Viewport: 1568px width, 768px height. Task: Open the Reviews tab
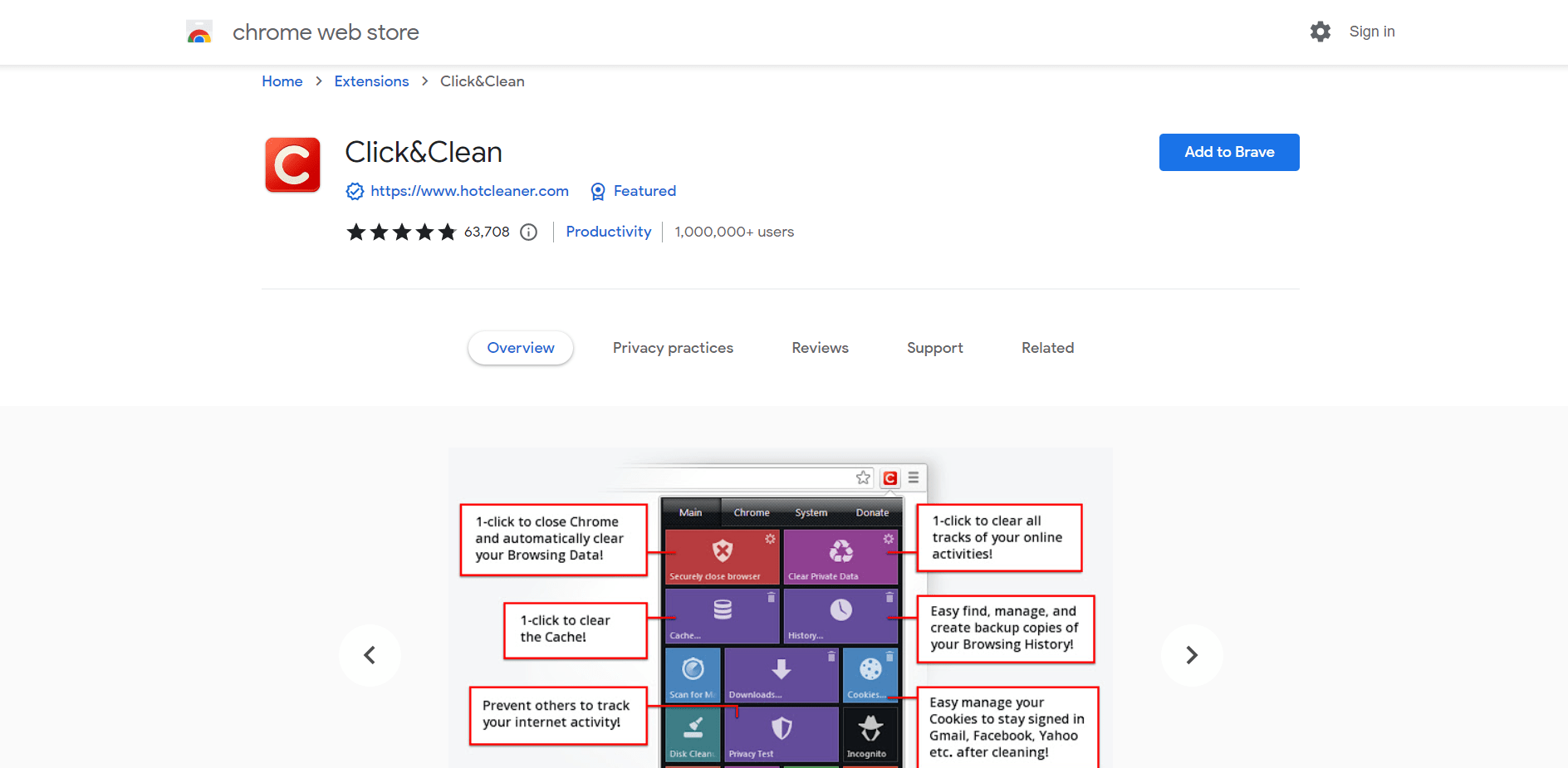click(x=819, y=348)
